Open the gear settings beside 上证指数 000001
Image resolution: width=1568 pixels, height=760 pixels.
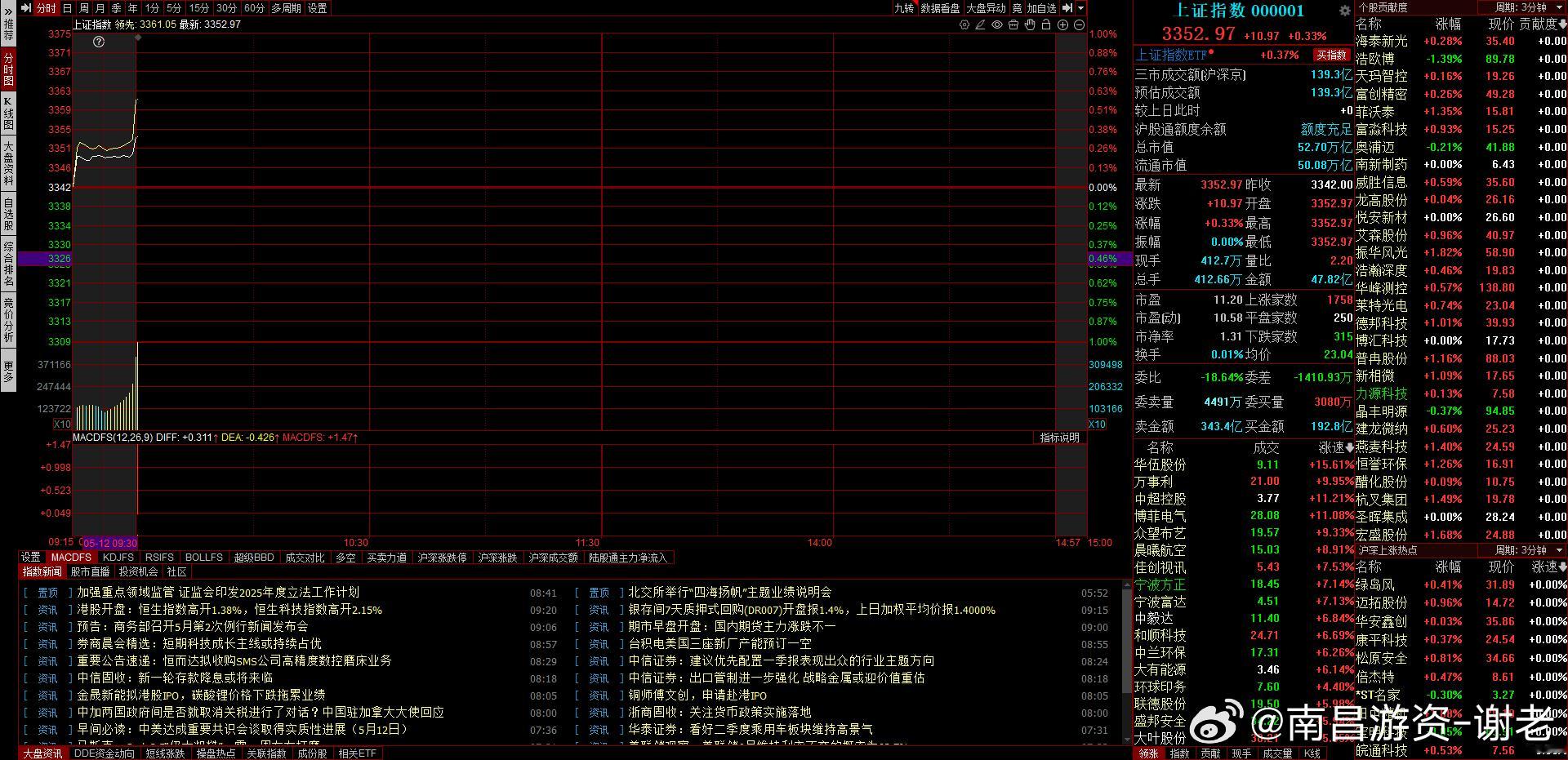coord(1344,11)
